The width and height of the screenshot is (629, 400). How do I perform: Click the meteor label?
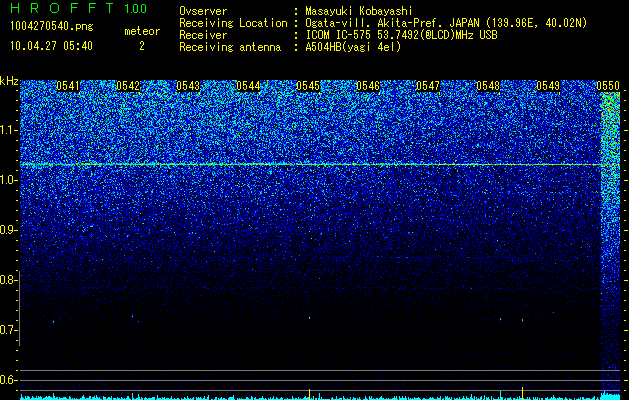pos(142,31)
